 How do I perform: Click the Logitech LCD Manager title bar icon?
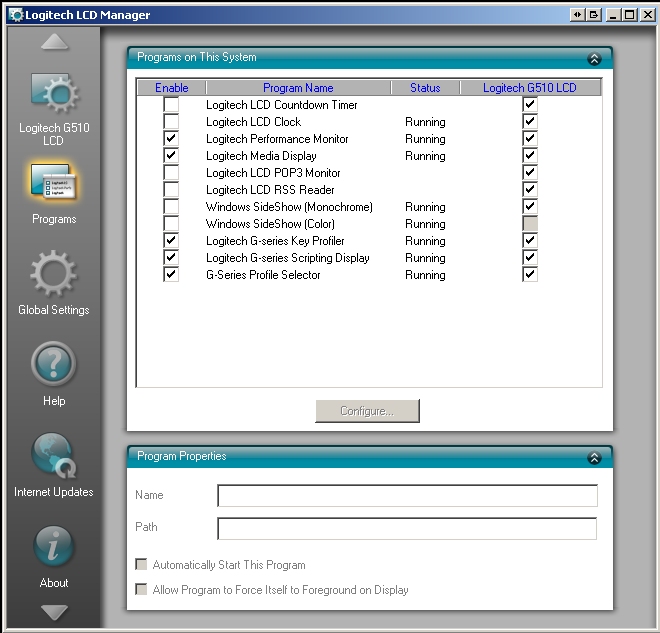click(16, 15)
